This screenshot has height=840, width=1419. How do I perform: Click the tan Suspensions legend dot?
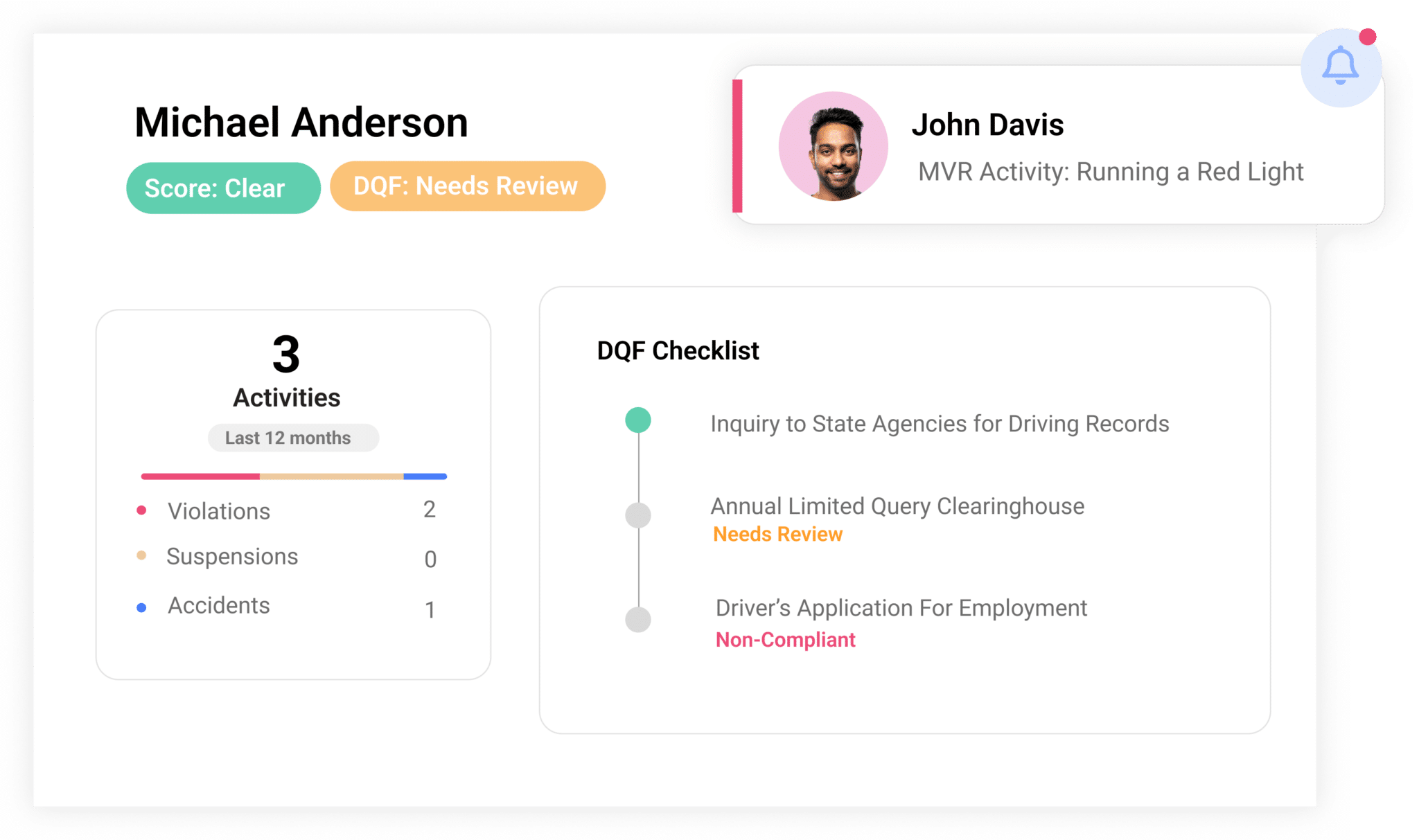coord(141,555)
